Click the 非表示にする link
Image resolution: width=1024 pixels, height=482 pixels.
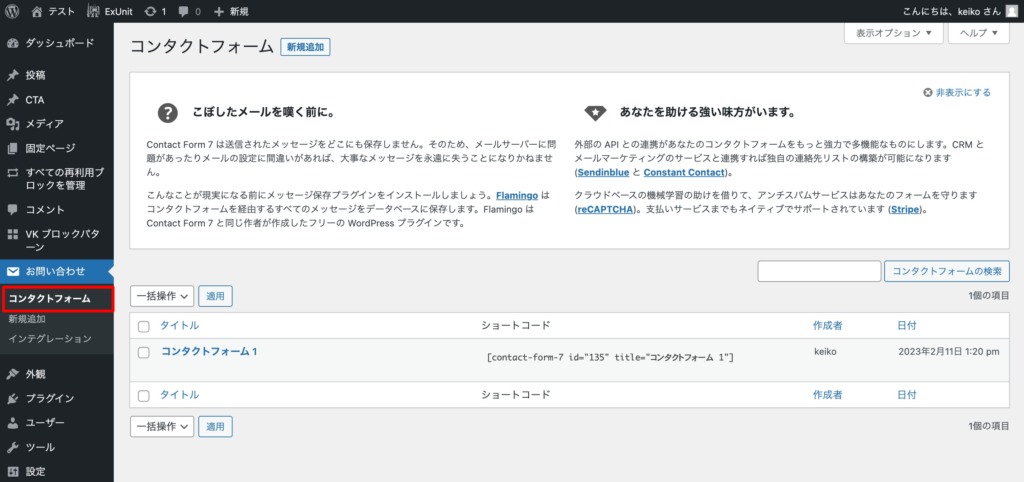963,93
